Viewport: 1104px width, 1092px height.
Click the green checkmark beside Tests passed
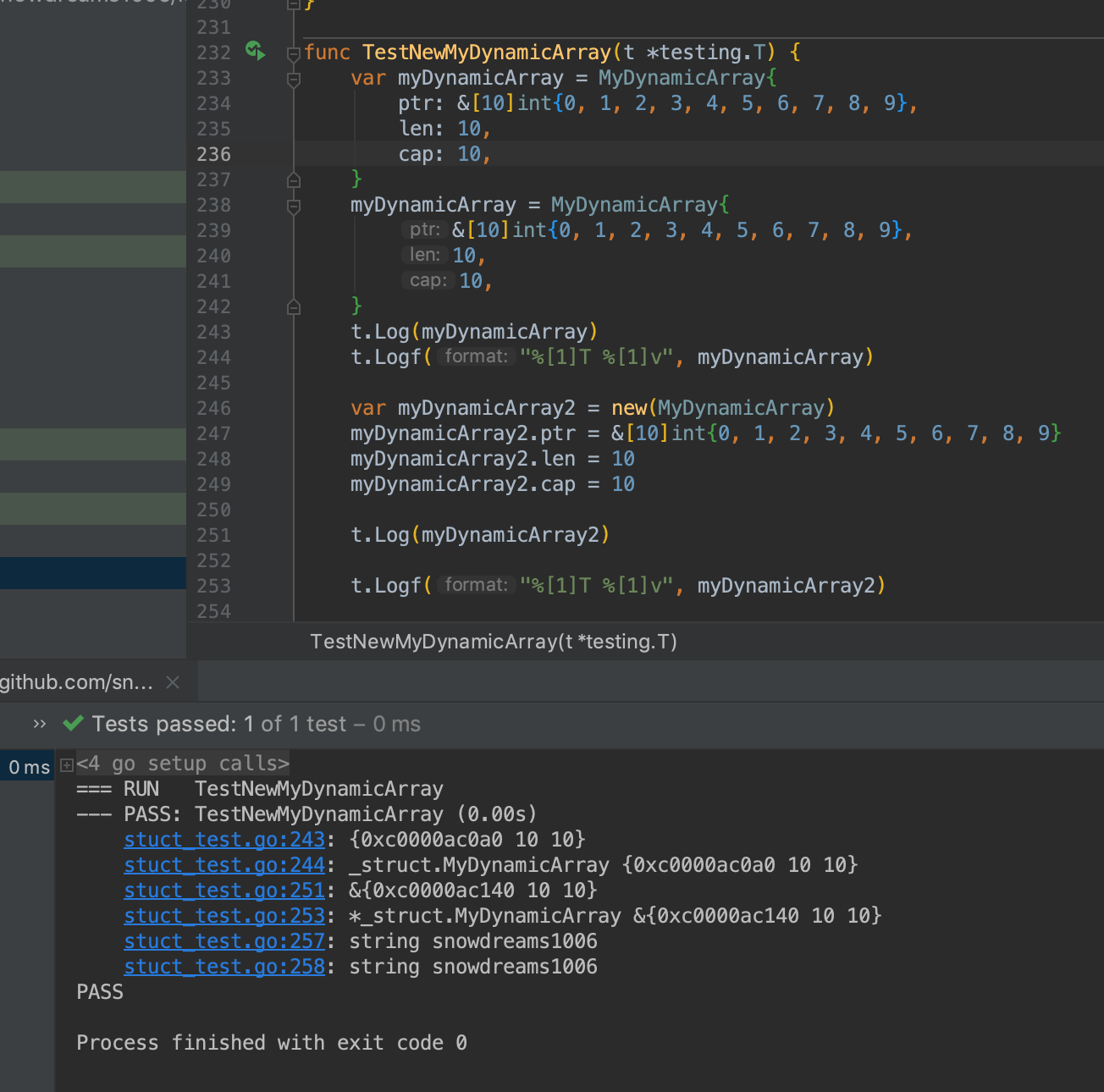[x=73, y=724]
